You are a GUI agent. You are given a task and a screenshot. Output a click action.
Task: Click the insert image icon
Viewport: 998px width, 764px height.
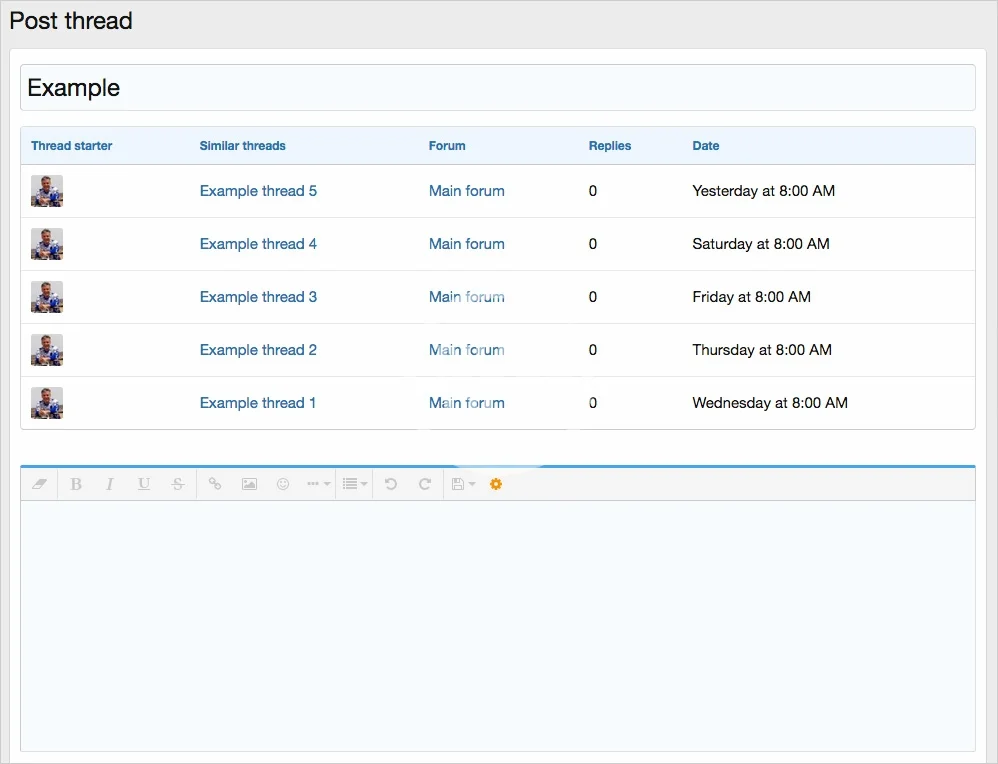click(249, 484)
